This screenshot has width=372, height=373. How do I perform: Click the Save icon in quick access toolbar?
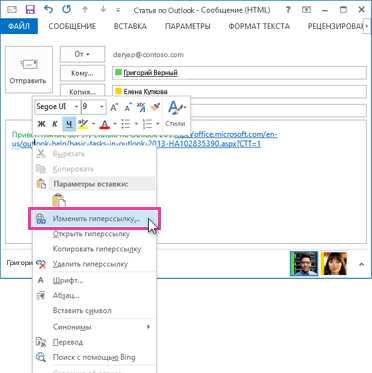point(30,10)
